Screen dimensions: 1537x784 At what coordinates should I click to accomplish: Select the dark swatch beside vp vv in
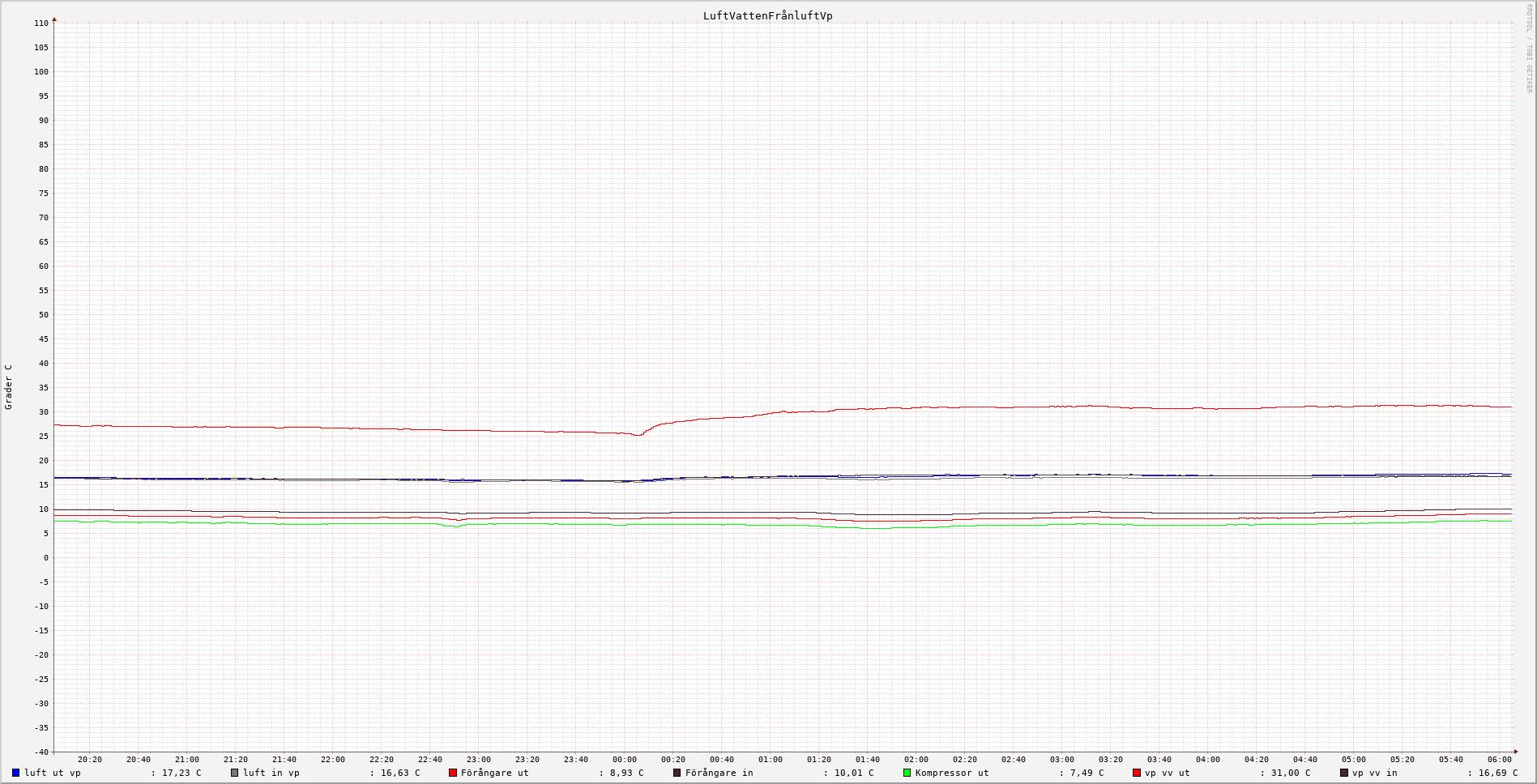(x=1344, y=773)
